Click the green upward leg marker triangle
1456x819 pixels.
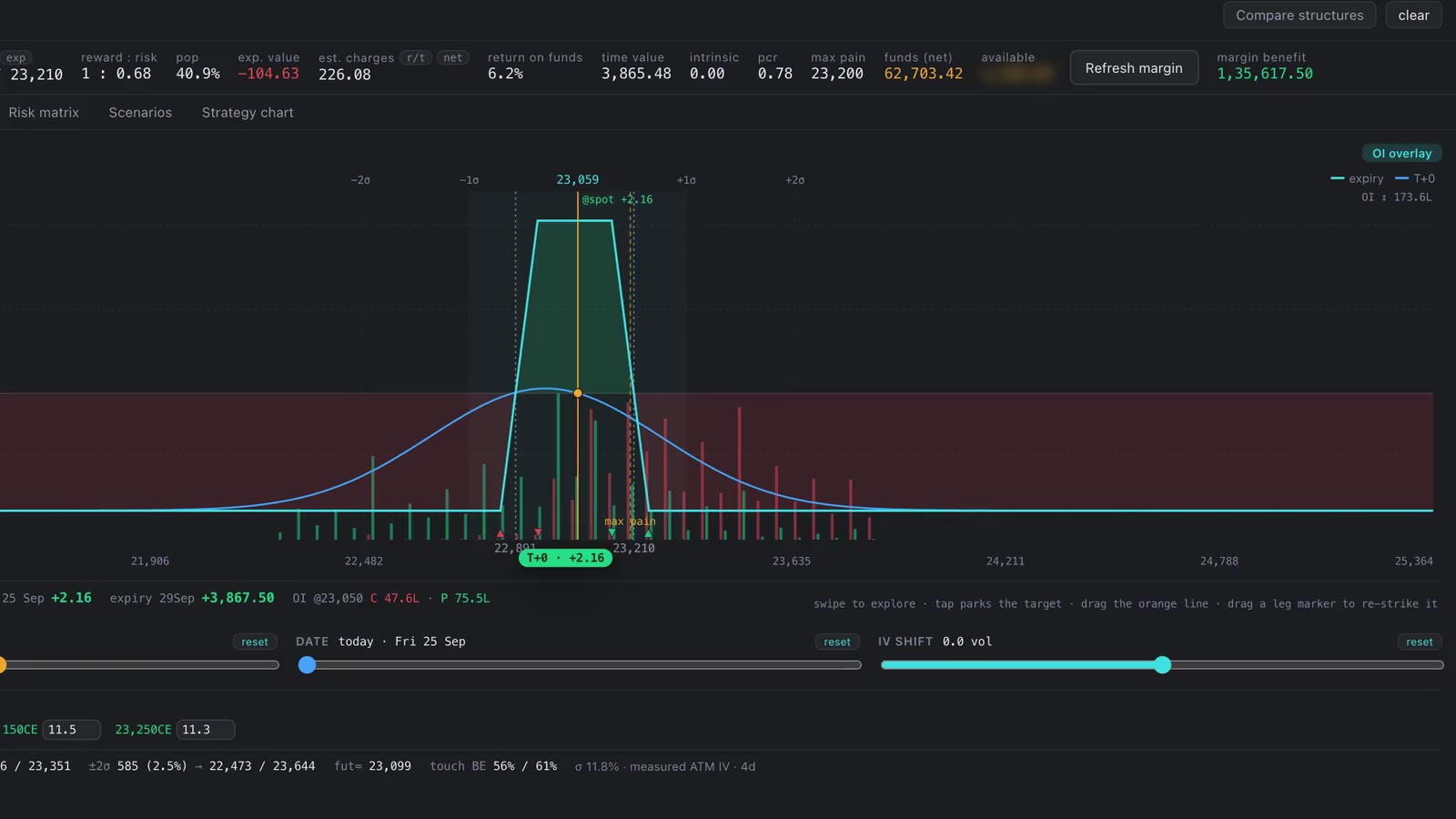(648, 534)
